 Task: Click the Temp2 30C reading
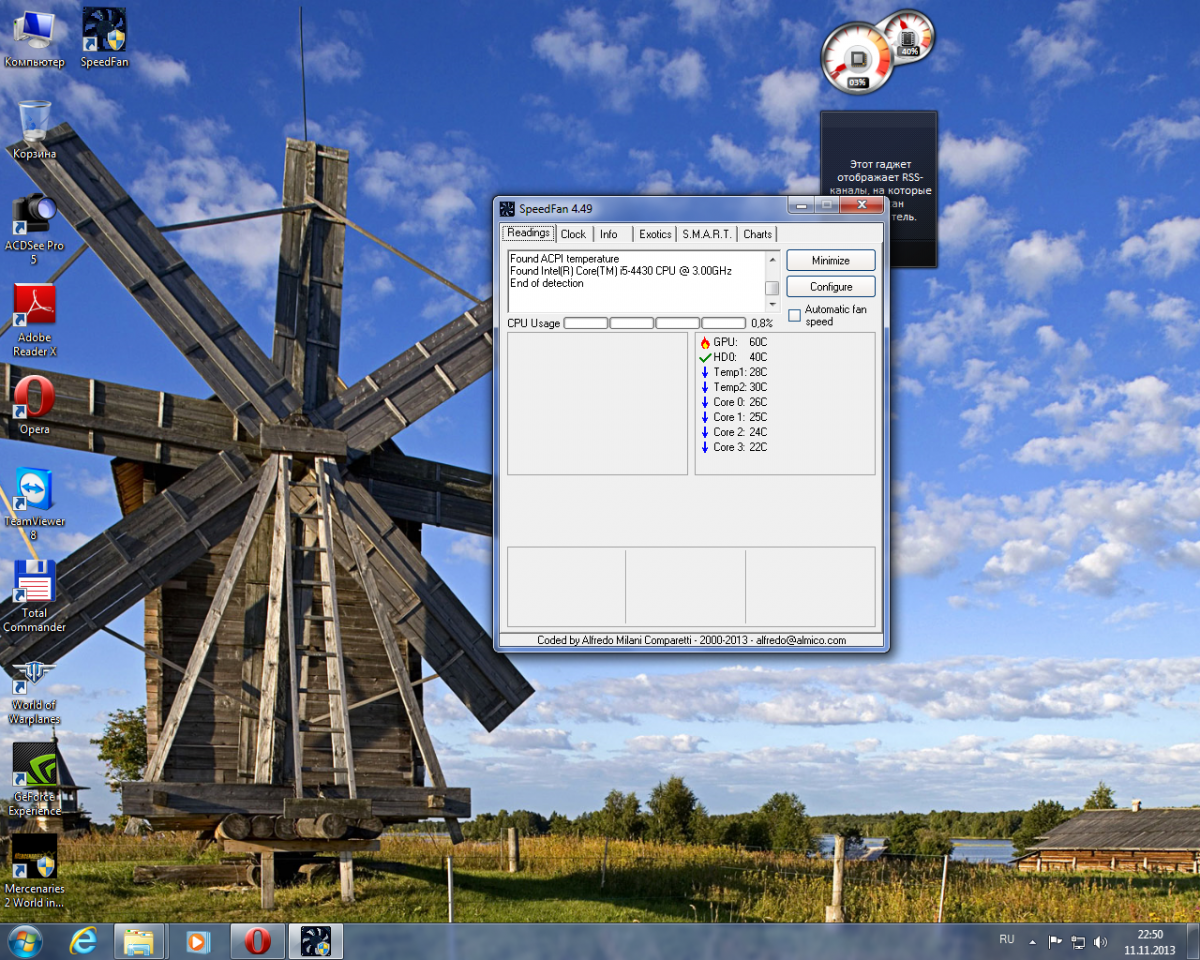[740, 387]
